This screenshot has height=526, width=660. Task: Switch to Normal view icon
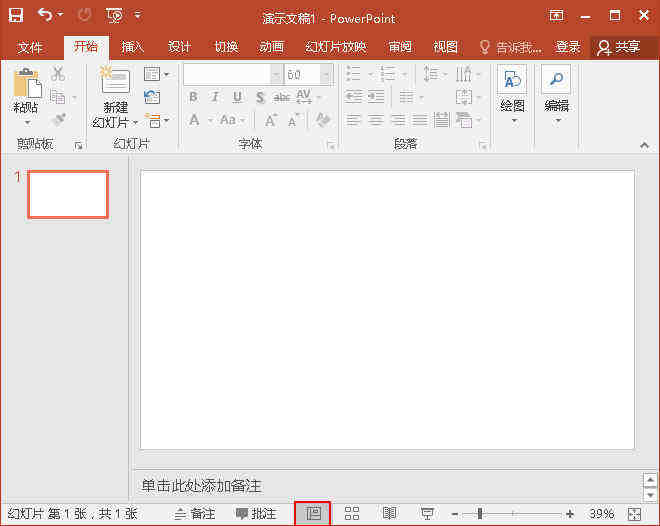[313, 513]
